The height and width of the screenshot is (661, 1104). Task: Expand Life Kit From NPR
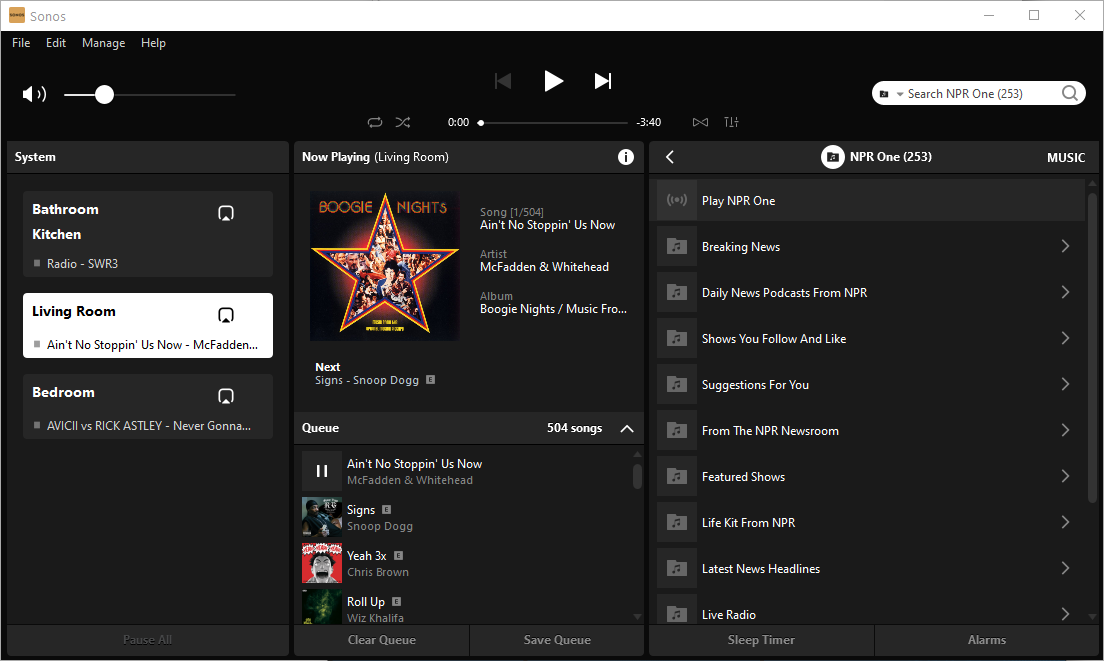tap(1065, 522)
